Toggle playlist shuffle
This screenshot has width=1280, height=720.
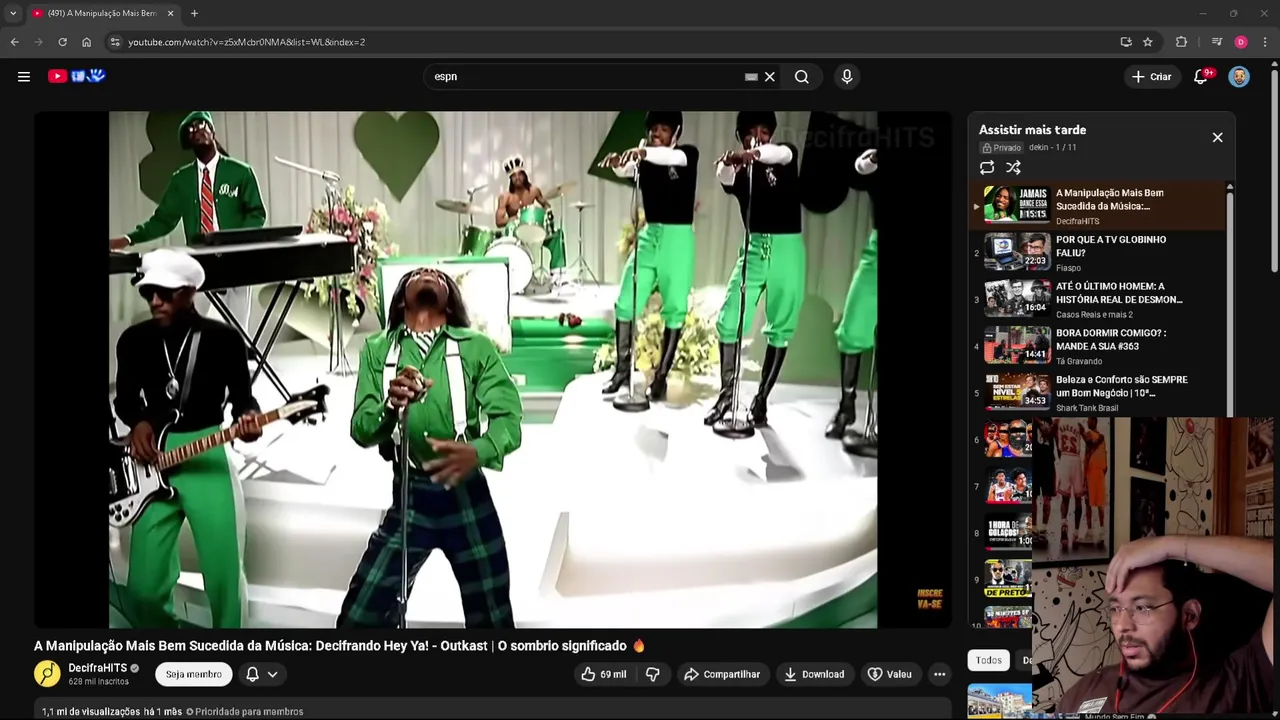(x=1013, y=168)
